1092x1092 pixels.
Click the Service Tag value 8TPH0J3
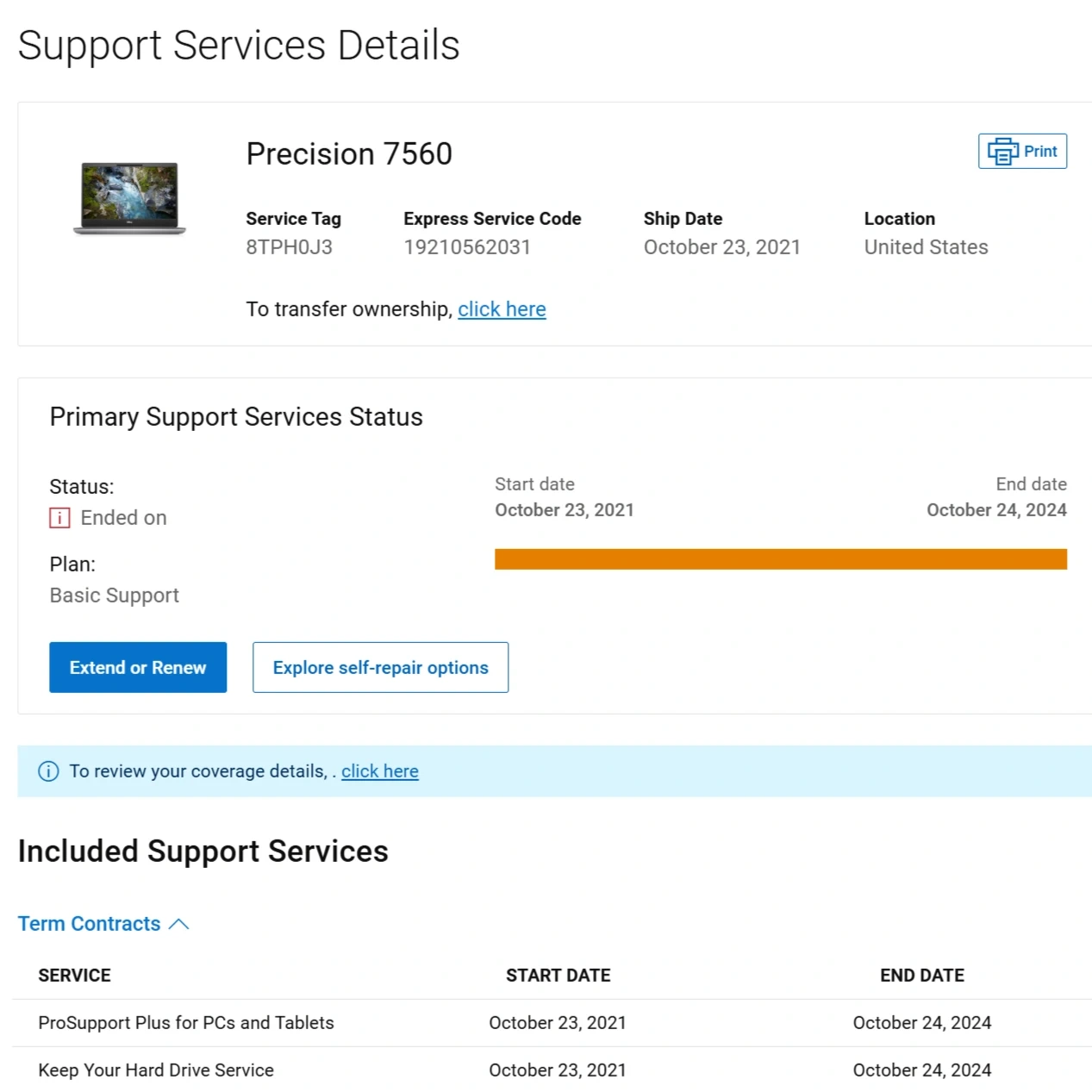point(289,247)
